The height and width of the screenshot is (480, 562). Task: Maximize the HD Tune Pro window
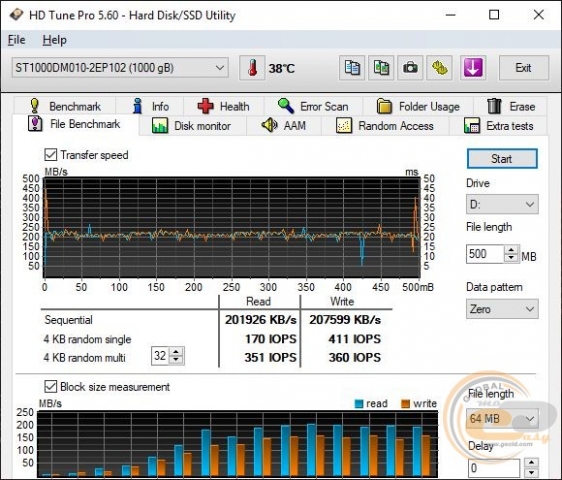(x=494, y=15)
